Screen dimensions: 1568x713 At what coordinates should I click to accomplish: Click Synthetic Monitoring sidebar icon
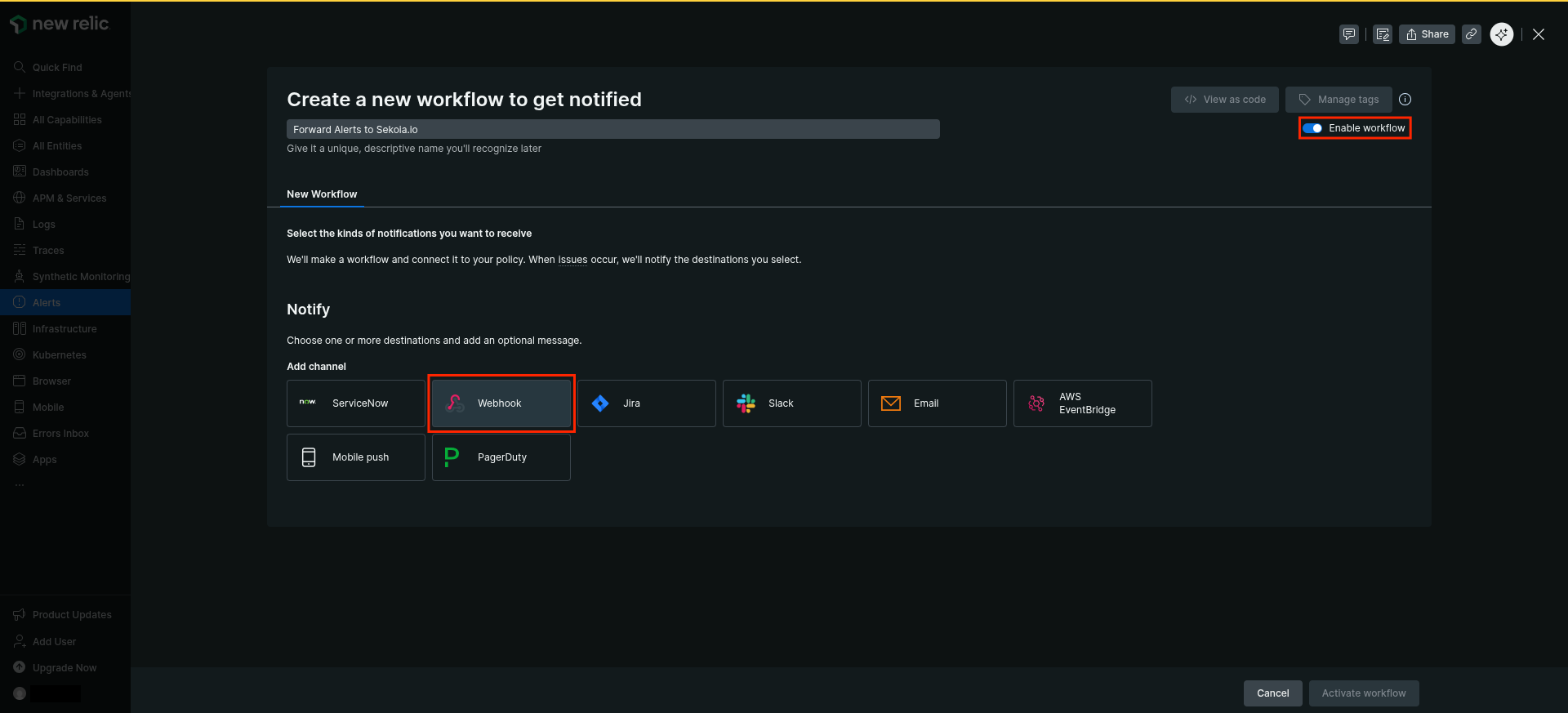click(20, 276)
